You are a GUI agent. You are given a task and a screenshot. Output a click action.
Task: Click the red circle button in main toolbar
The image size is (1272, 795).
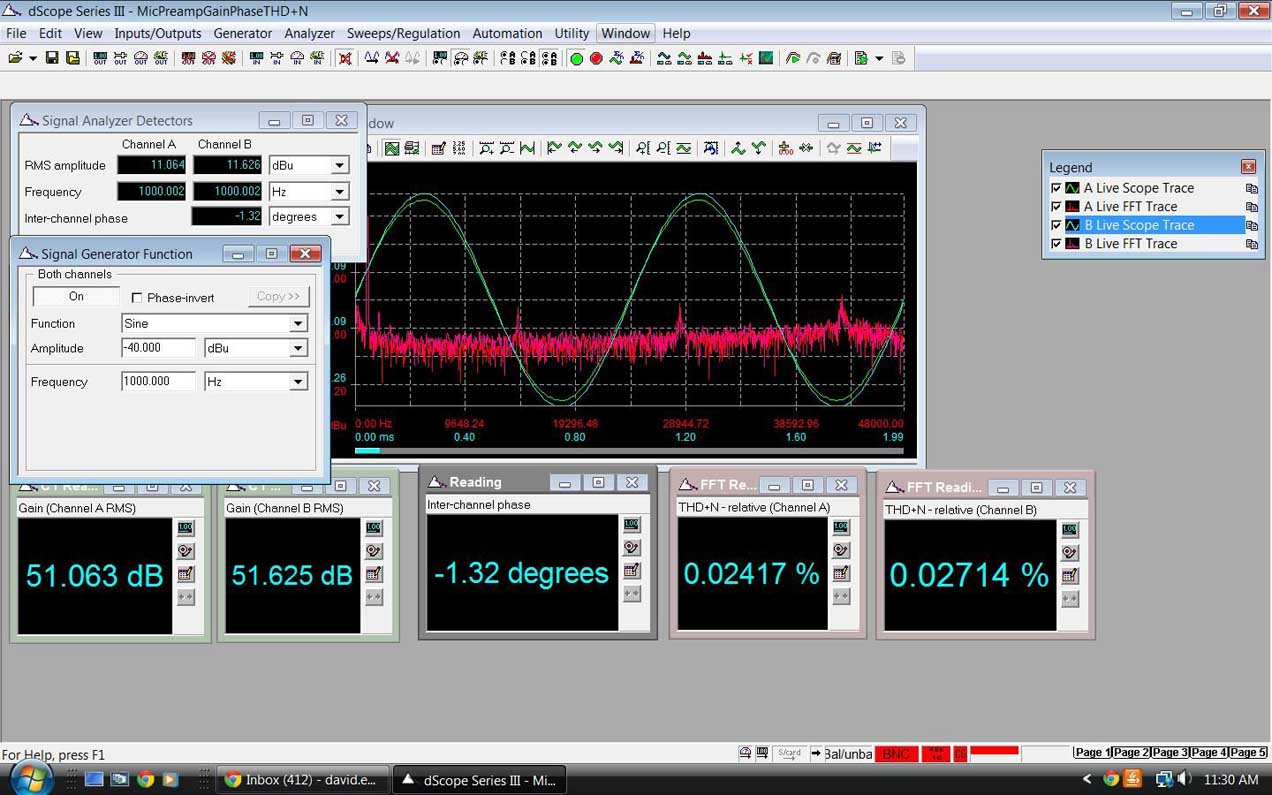pos(596,59)
